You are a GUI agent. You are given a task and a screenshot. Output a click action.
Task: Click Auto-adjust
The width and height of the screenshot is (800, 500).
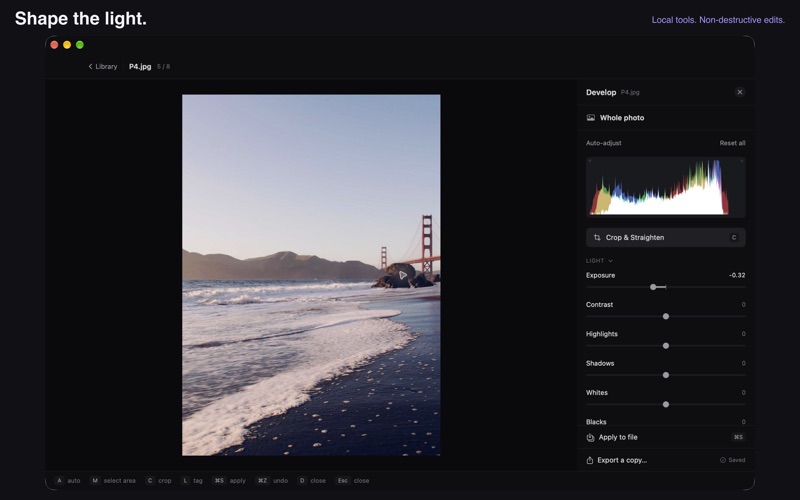(604, 143)
